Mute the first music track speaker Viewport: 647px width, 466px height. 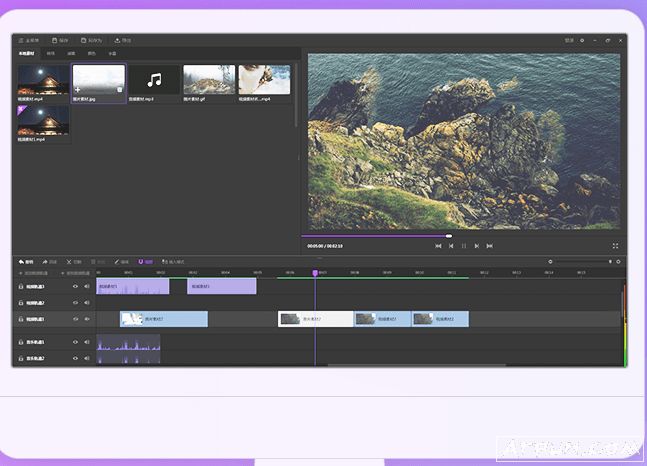(x=86, y=342)
